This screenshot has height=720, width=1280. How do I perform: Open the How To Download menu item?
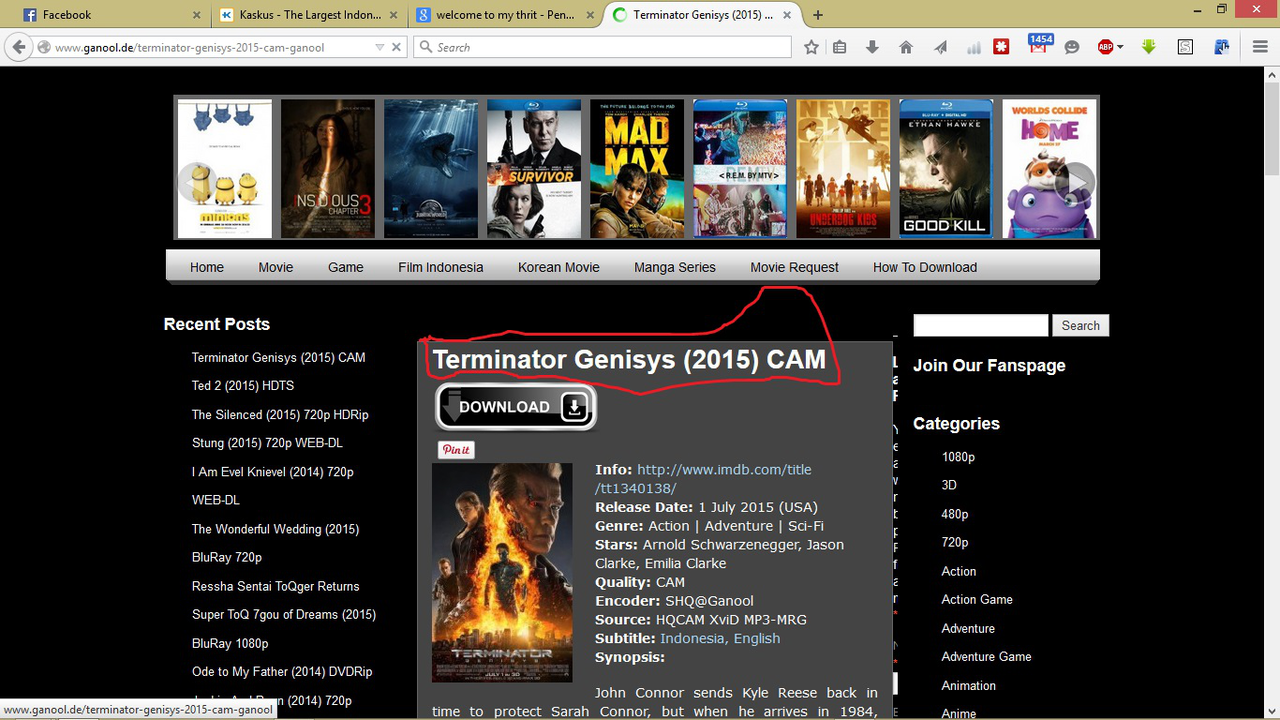(x=925, y=267)
